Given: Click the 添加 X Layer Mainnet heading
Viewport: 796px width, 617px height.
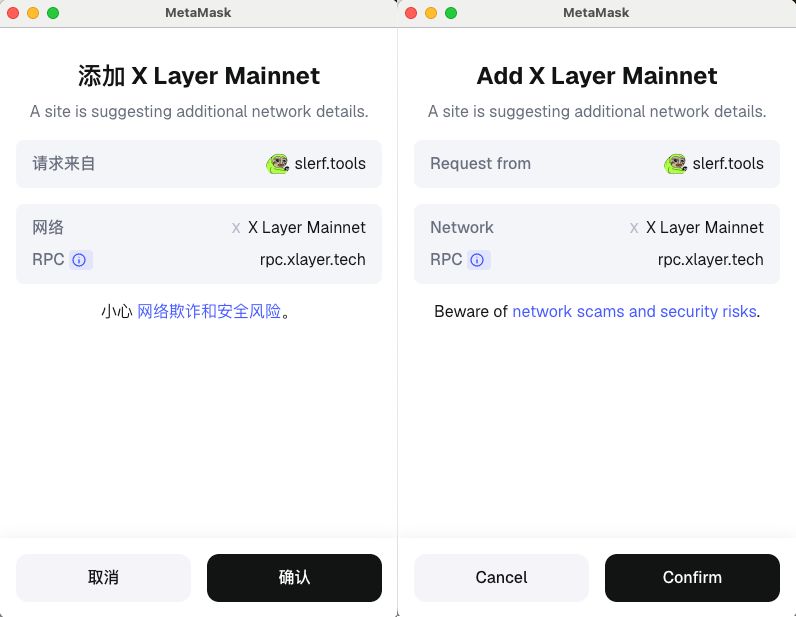Looking at the screenshot, I should 199,76.
